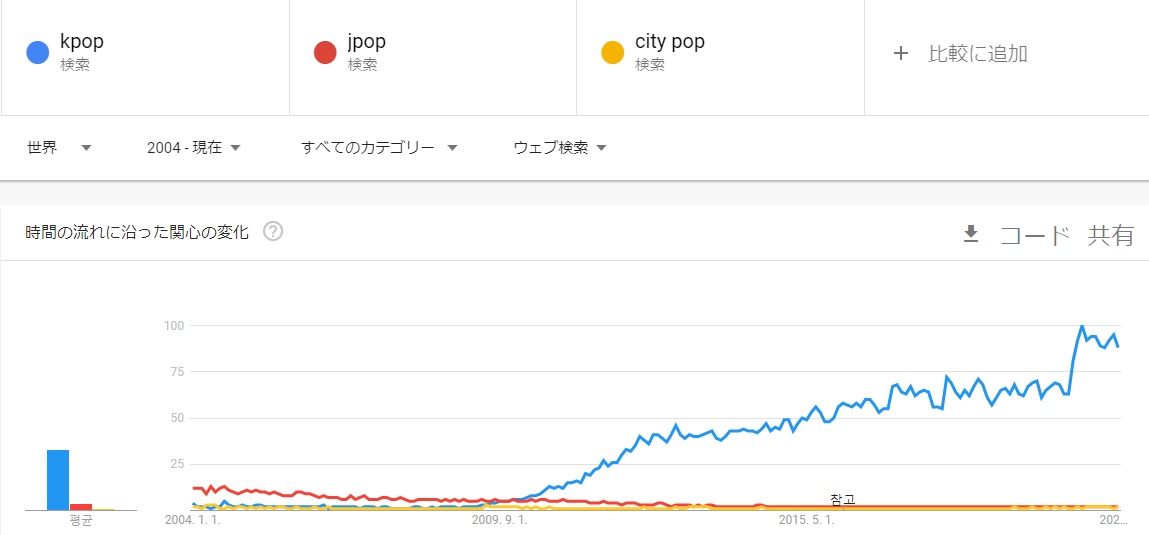Viewport: 1149px width, 535px height.
Task: Open the すべてのカテゴリー category dropdown
Action: (x=379, y=148)
